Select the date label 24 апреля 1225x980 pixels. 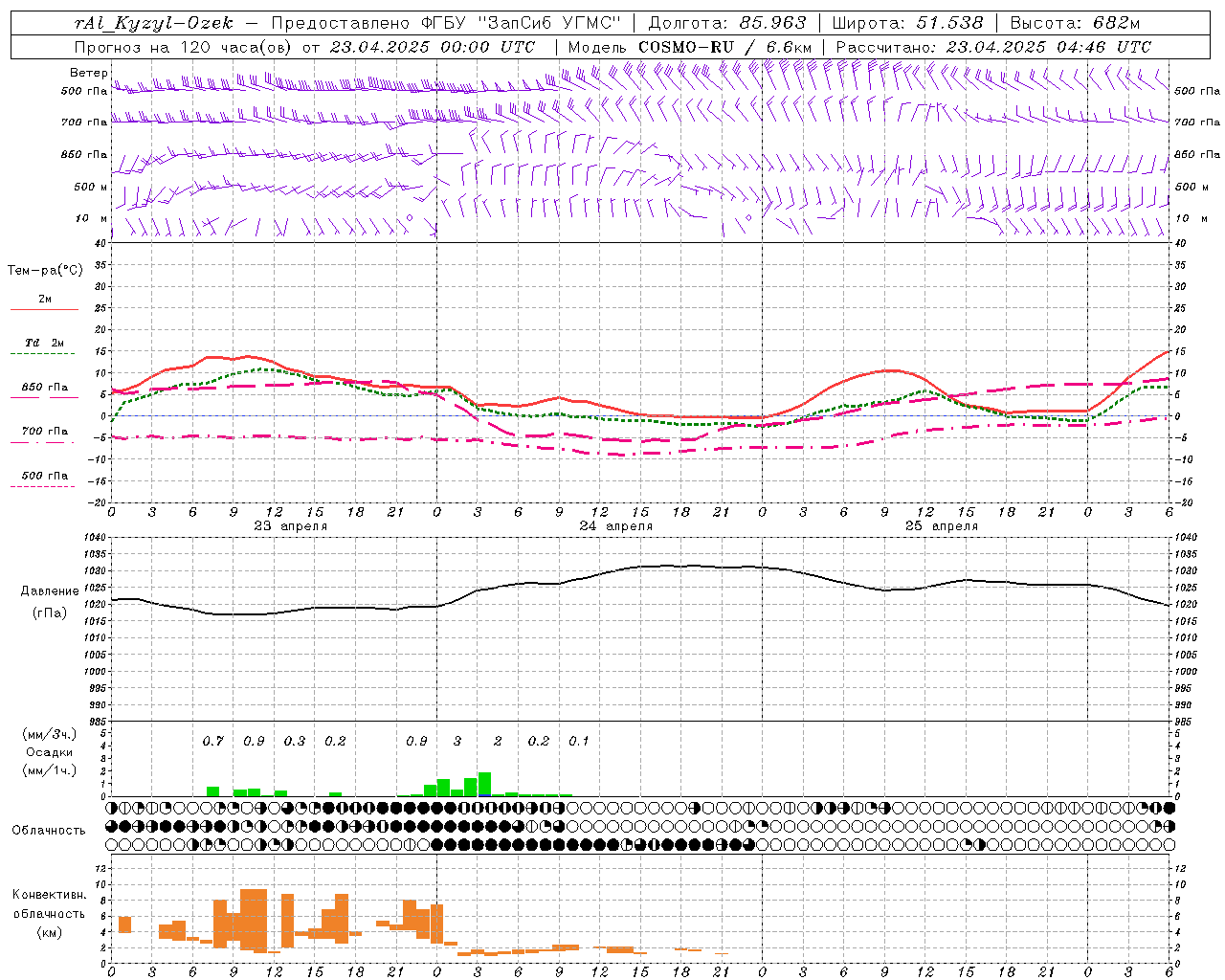point(616,526)
